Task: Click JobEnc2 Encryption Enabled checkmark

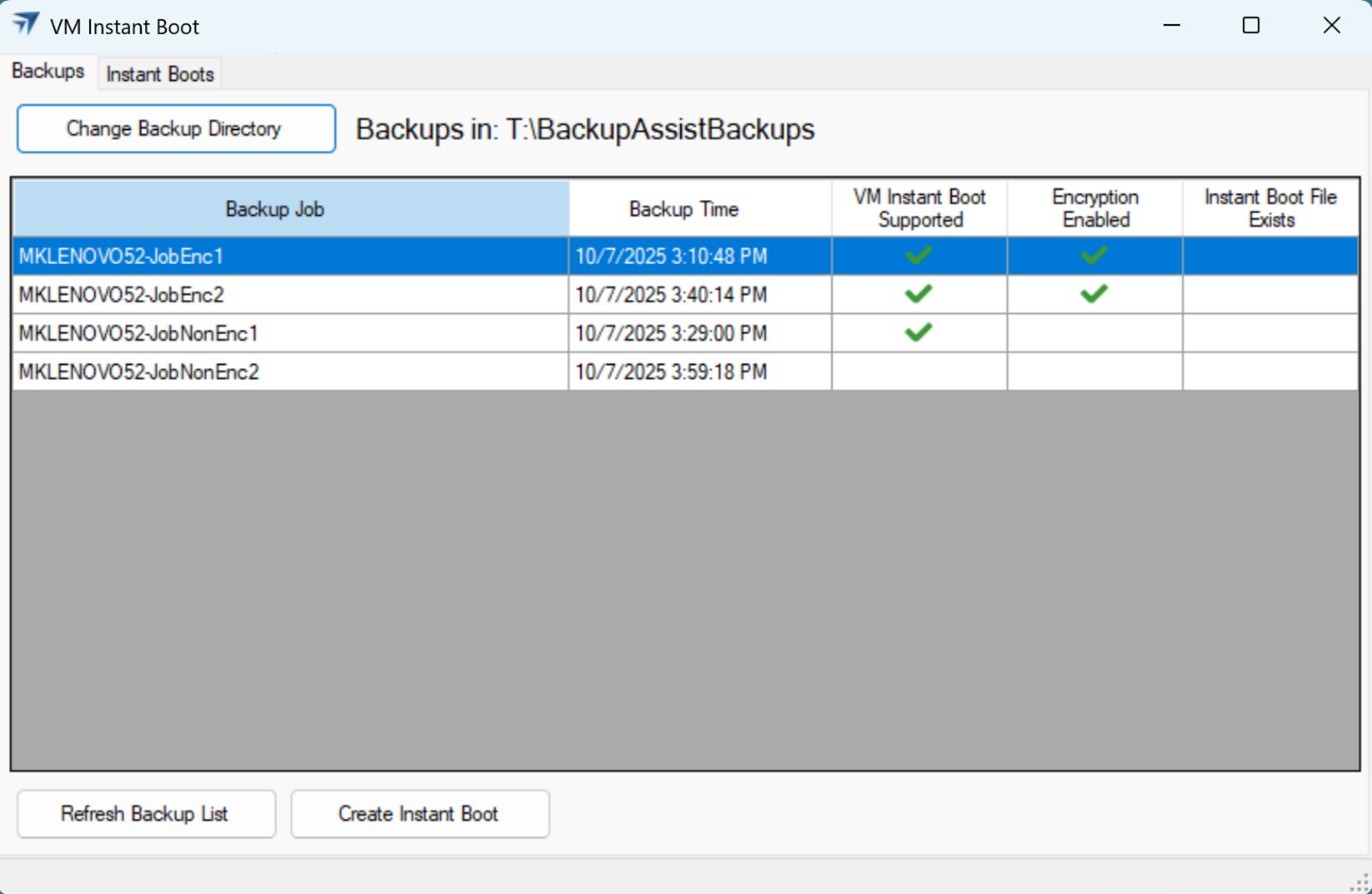Action: tap(1094, 294)
